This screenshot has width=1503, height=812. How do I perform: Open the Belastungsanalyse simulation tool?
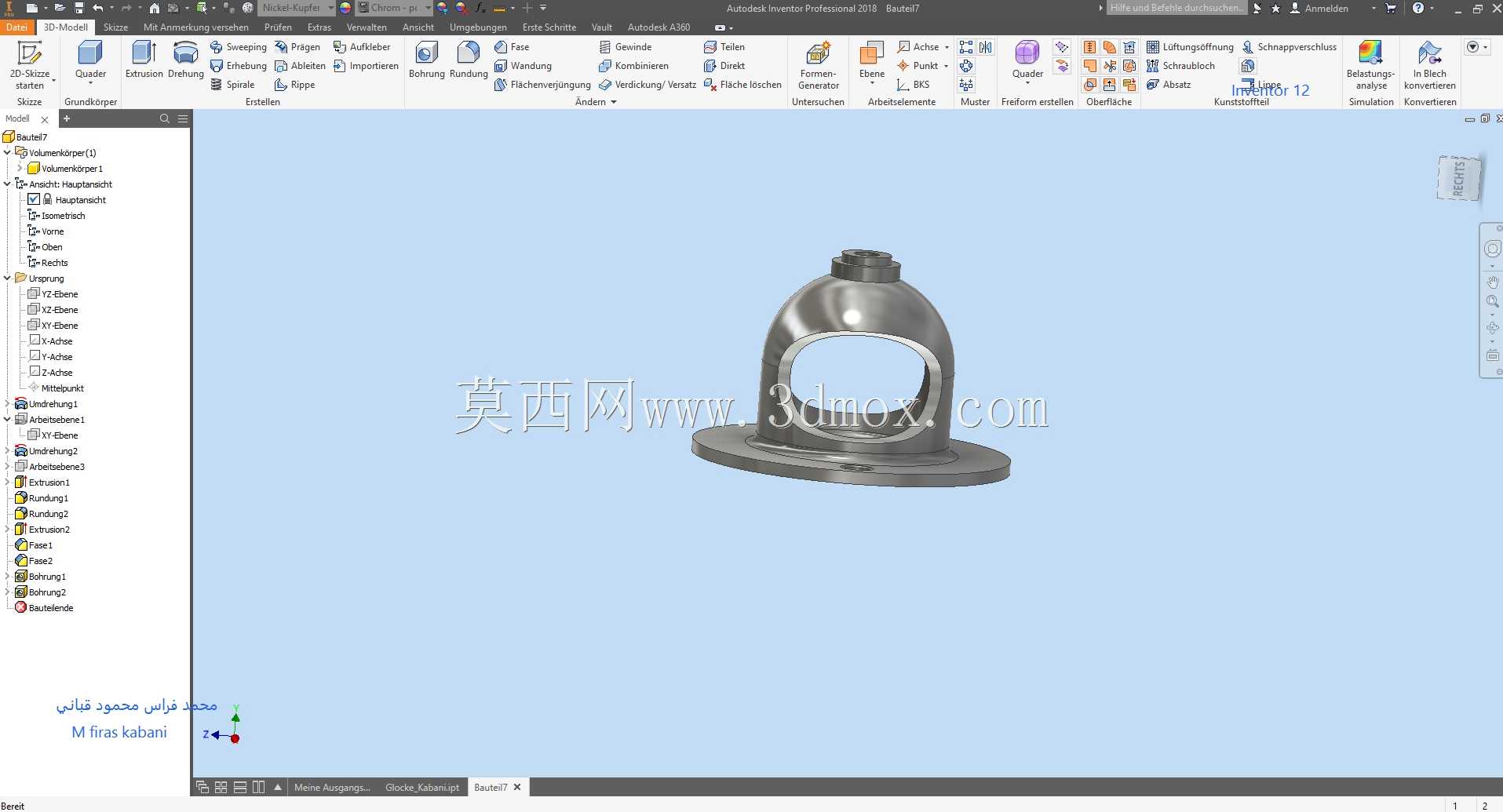click(1370, 65)
